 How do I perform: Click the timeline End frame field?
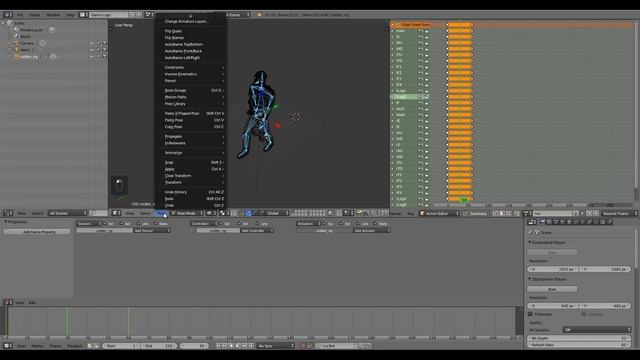159,346
